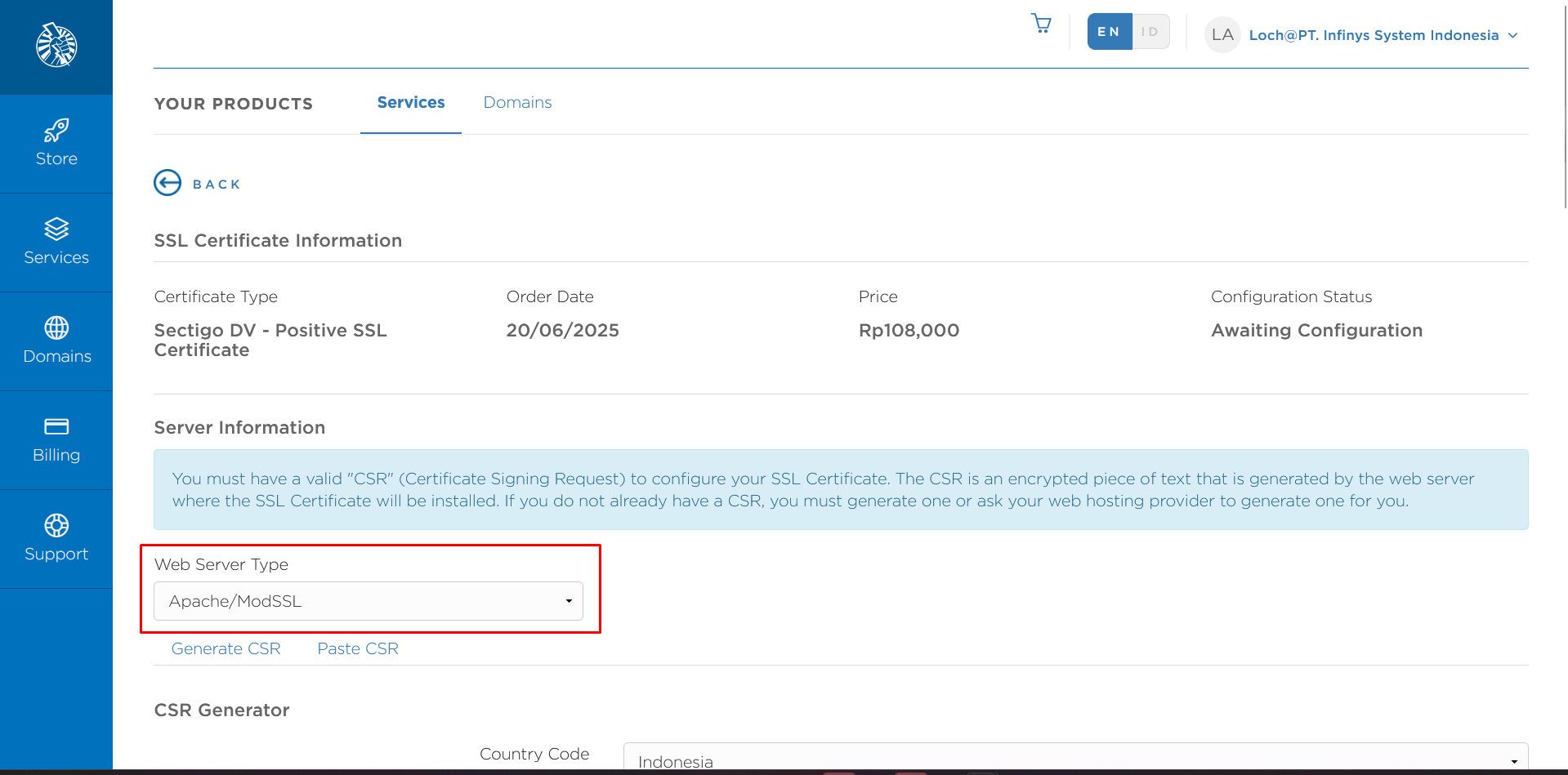1568x775 pixels.
Task: Click the BACK text link
Action: (x=217, y=185)
